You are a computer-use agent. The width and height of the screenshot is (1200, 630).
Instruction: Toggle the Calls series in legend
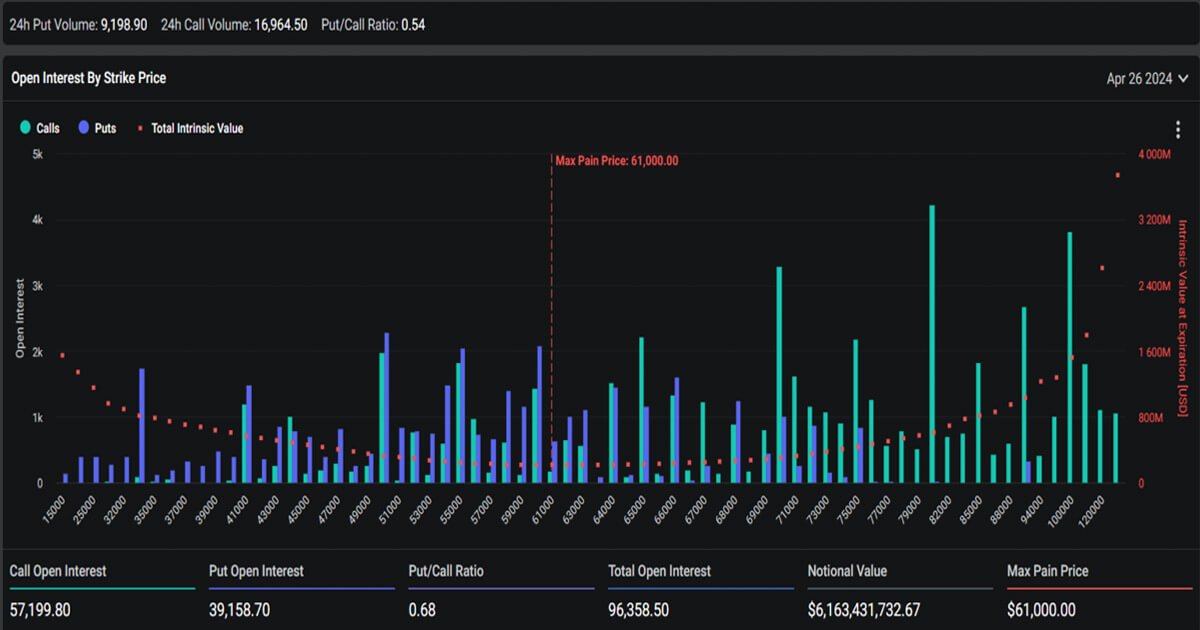coord(47,128)
